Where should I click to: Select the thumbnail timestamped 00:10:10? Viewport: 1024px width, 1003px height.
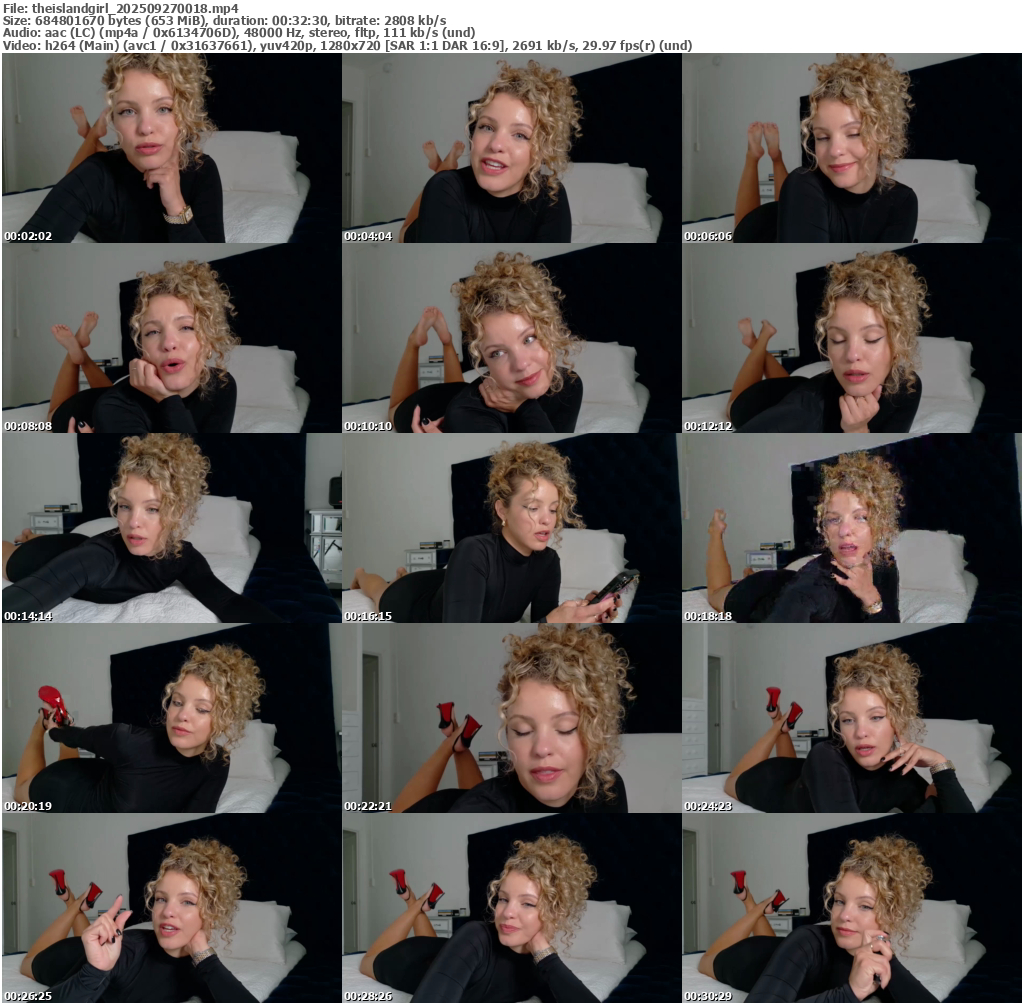(511, 338)
